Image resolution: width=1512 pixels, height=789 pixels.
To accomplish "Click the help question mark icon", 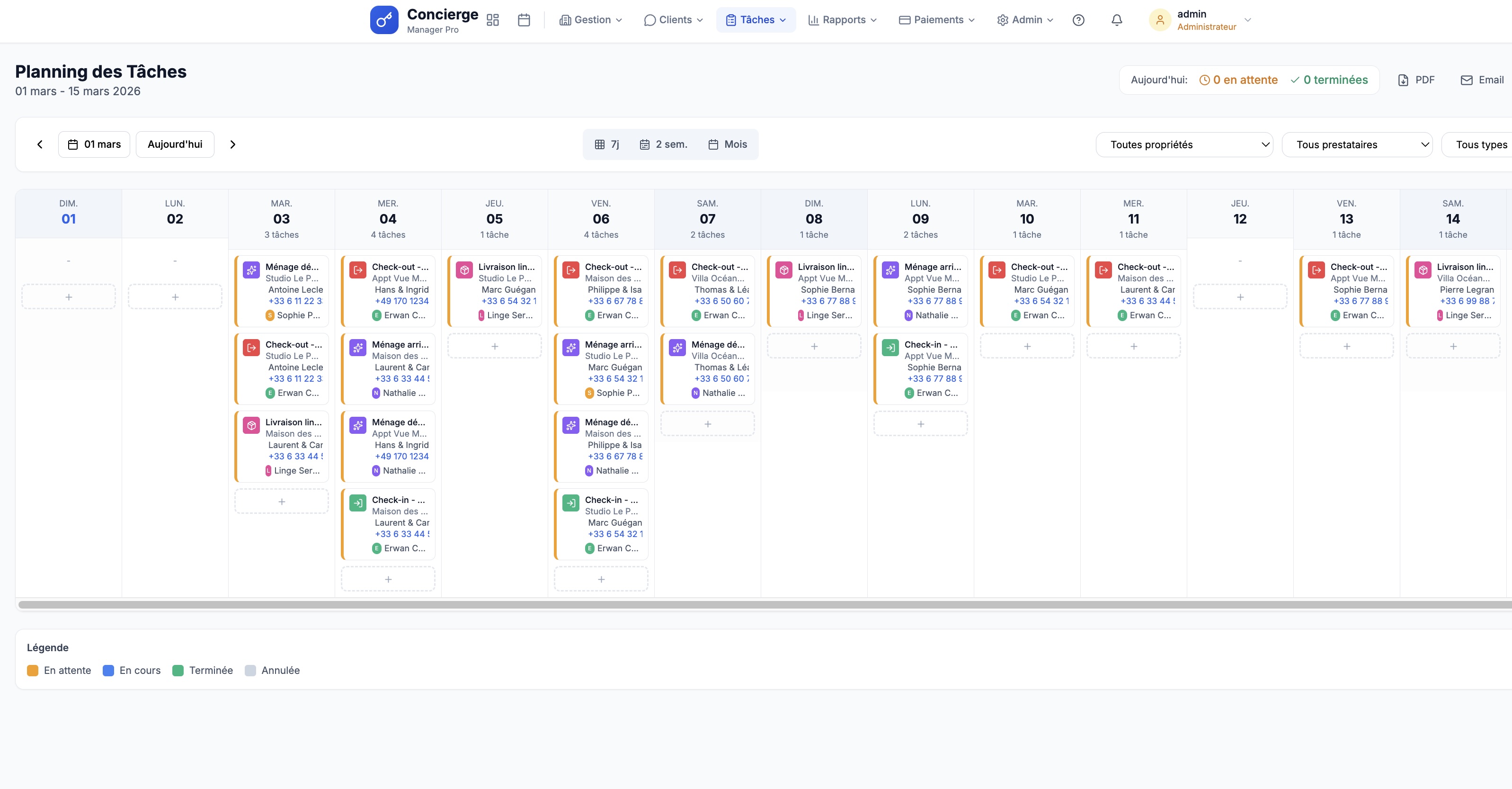I will [1079, 19].
